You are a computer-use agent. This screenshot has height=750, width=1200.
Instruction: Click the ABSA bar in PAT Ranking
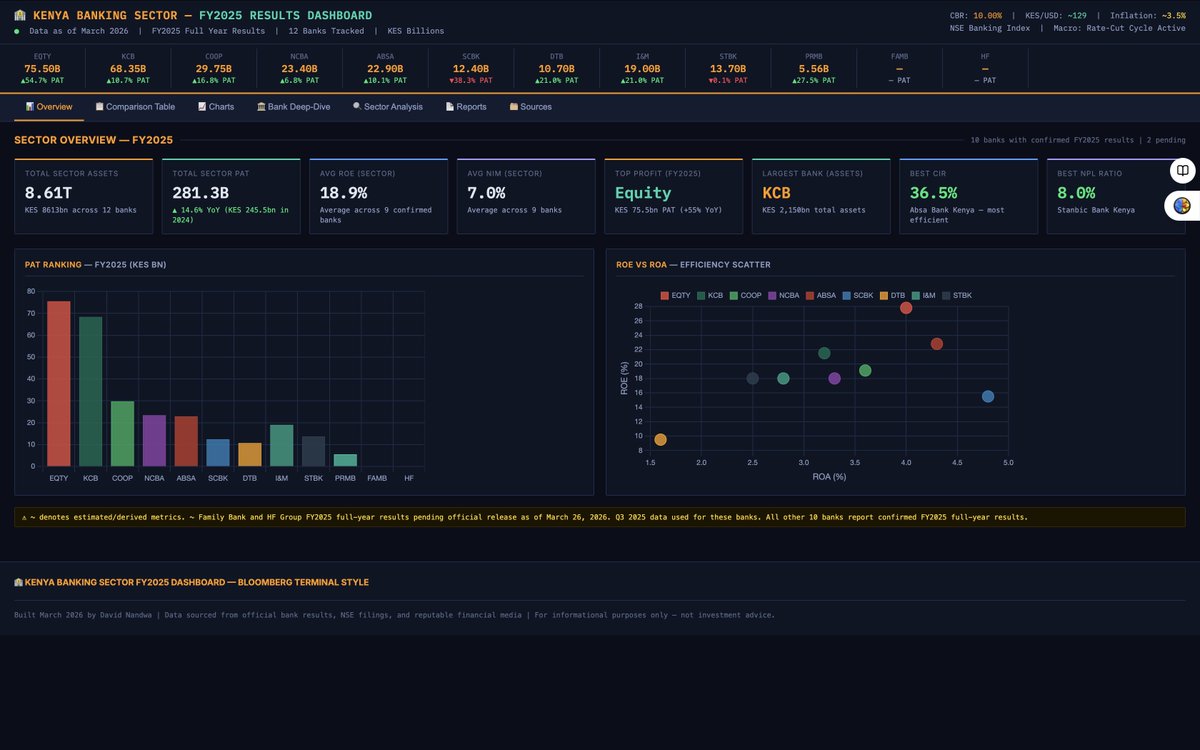(186, 441)
